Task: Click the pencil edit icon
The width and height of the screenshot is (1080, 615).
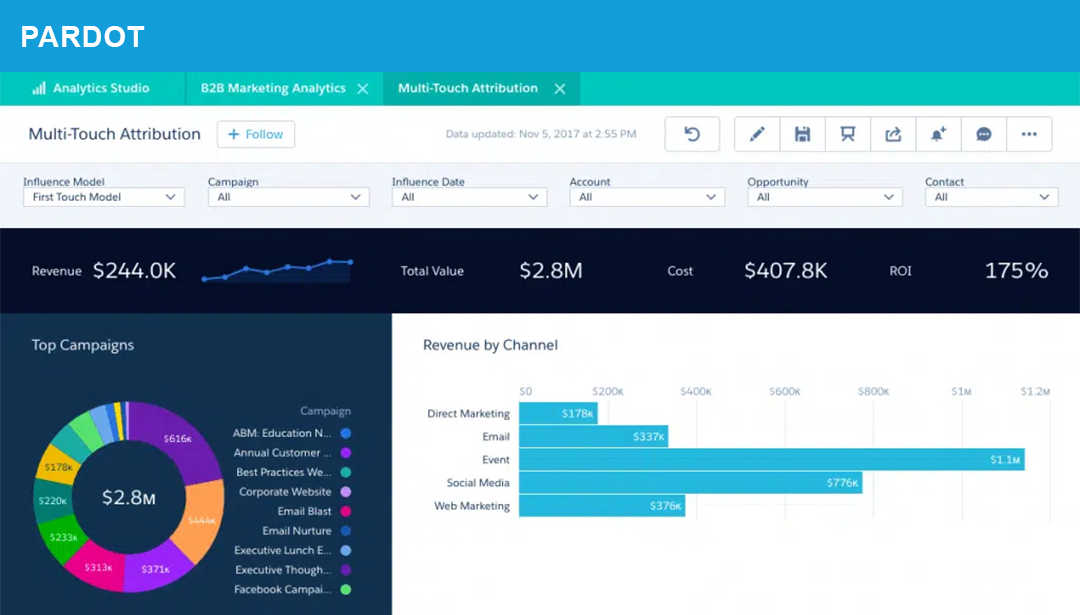Action: pyautogui.click(x=757, y=134)
